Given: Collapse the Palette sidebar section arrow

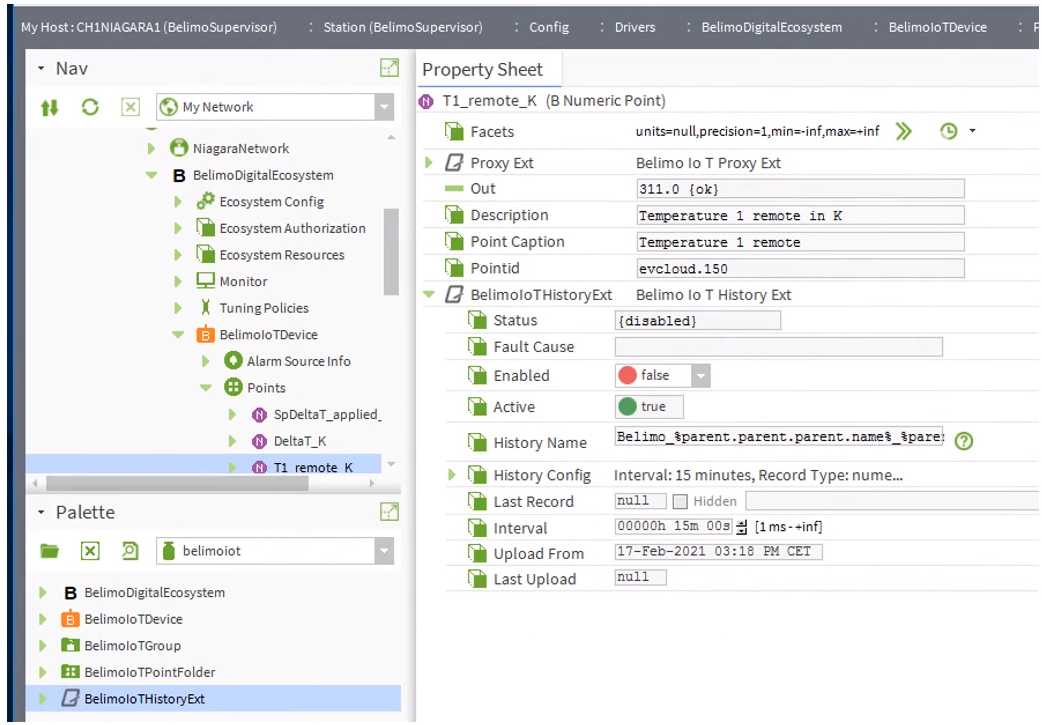Looking at the screenshot, I should click(41, 512).
